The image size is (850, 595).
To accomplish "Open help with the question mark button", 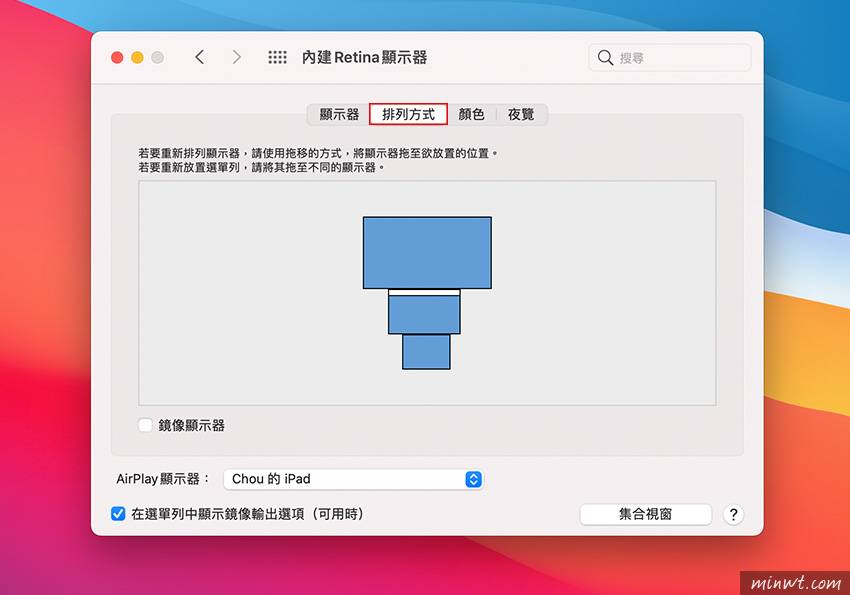I will (733, 514).
